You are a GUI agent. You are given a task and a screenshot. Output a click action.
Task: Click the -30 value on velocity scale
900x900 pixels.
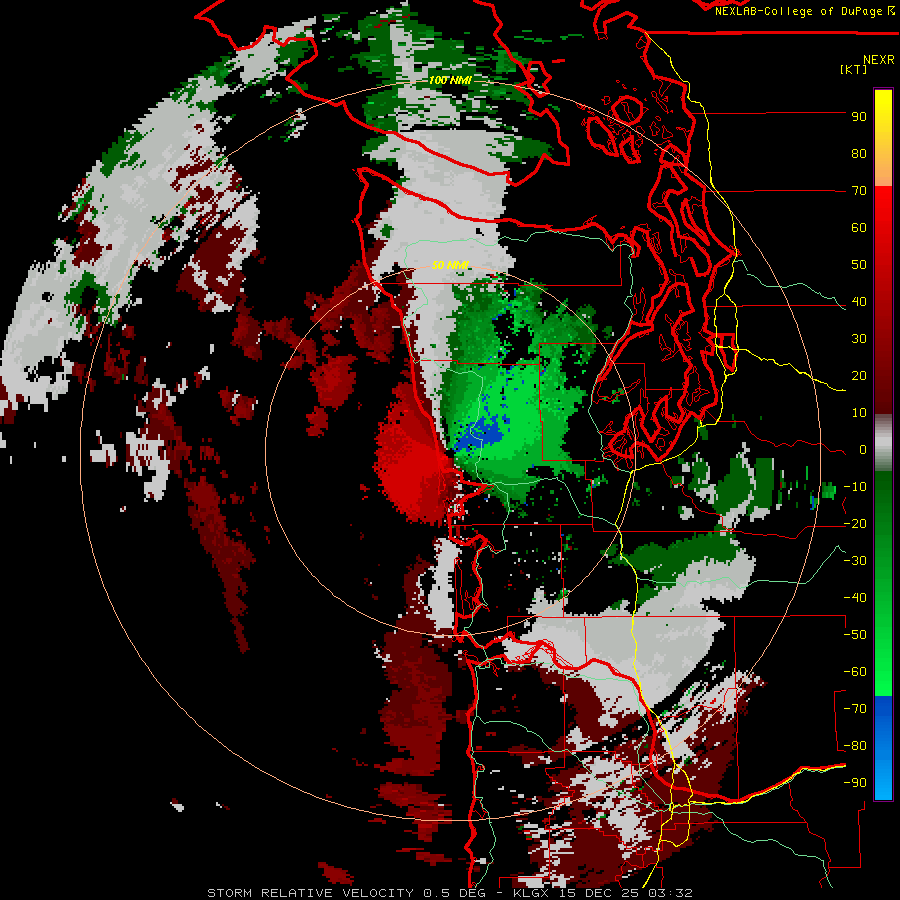tap(855, 561)
